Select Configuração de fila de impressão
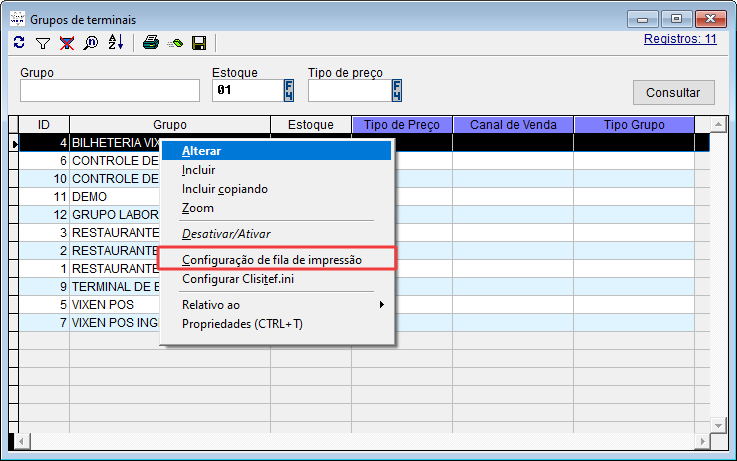This screenshot has width=737, height=461. tap(271, 259)
